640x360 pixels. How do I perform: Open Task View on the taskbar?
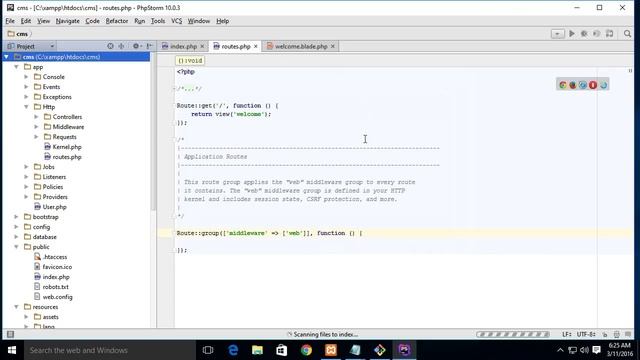(208, 350)
